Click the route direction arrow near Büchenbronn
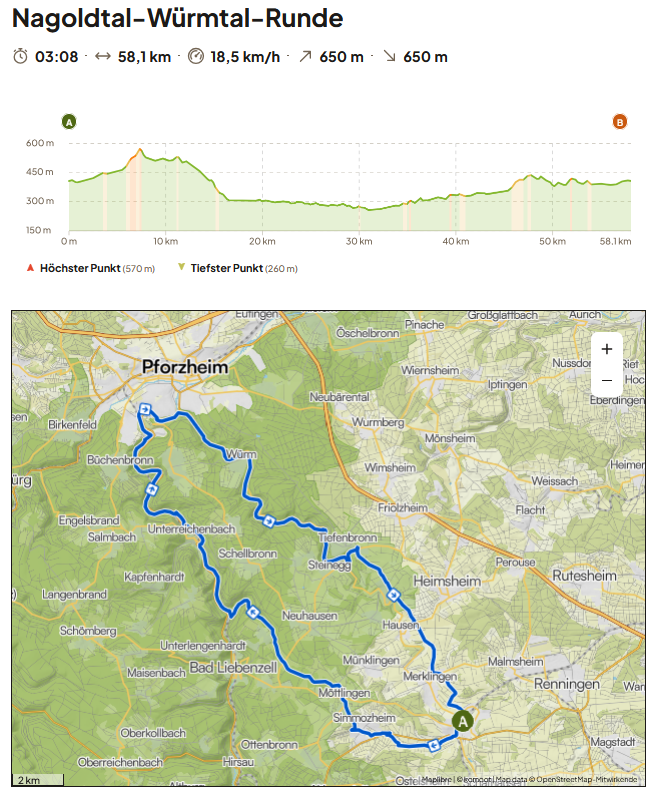 (151, 489)
